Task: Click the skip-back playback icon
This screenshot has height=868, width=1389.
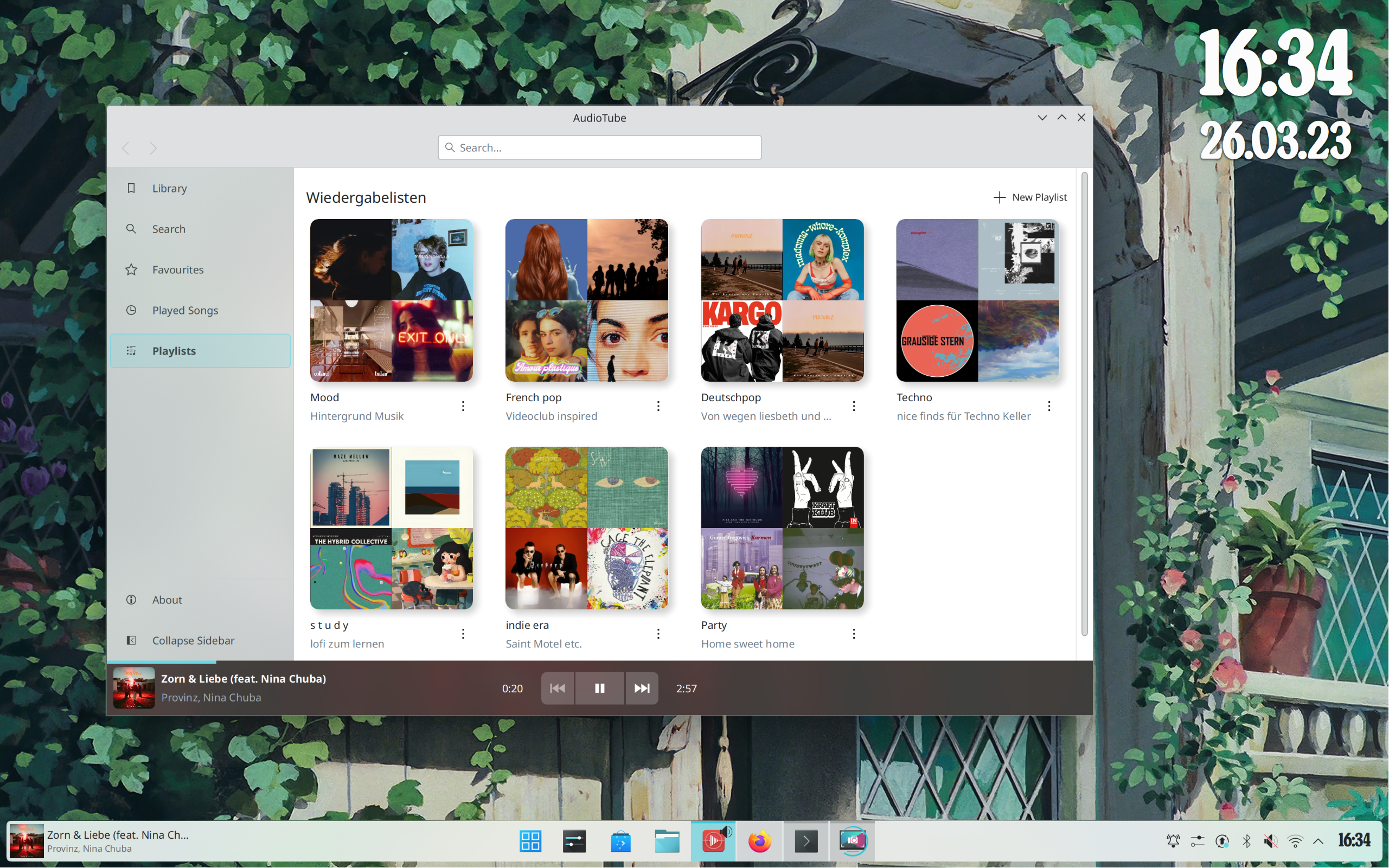Action: (557, 688)
